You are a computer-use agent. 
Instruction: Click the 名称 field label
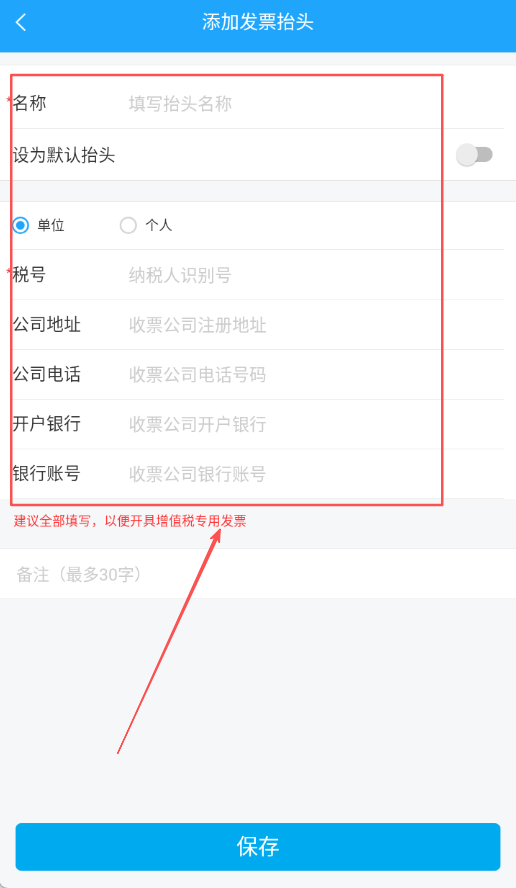click(x=29, y=103)
